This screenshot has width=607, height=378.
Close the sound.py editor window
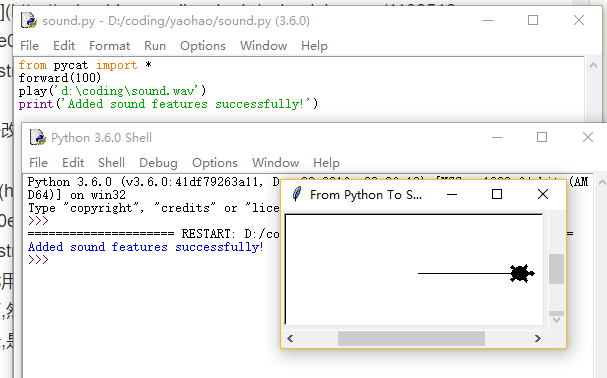click(579, 20)
